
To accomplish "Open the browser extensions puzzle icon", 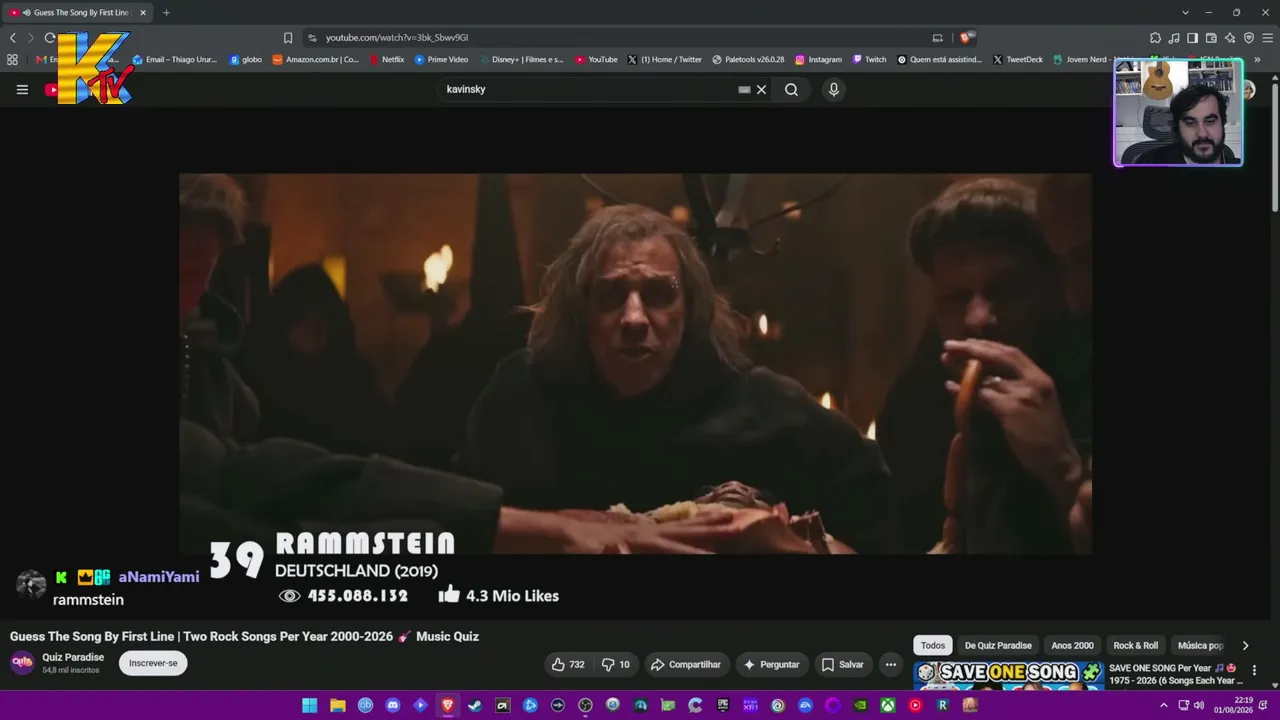I will (1155, 38).
